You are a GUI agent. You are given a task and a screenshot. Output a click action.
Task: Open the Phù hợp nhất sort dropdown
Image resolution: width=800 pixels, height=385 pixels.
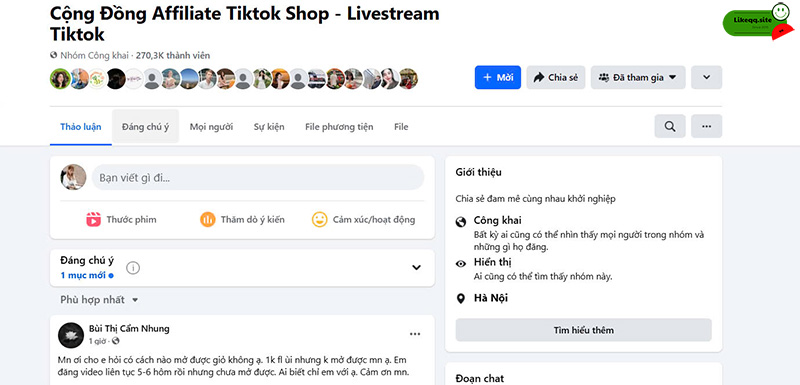(99, 300)
